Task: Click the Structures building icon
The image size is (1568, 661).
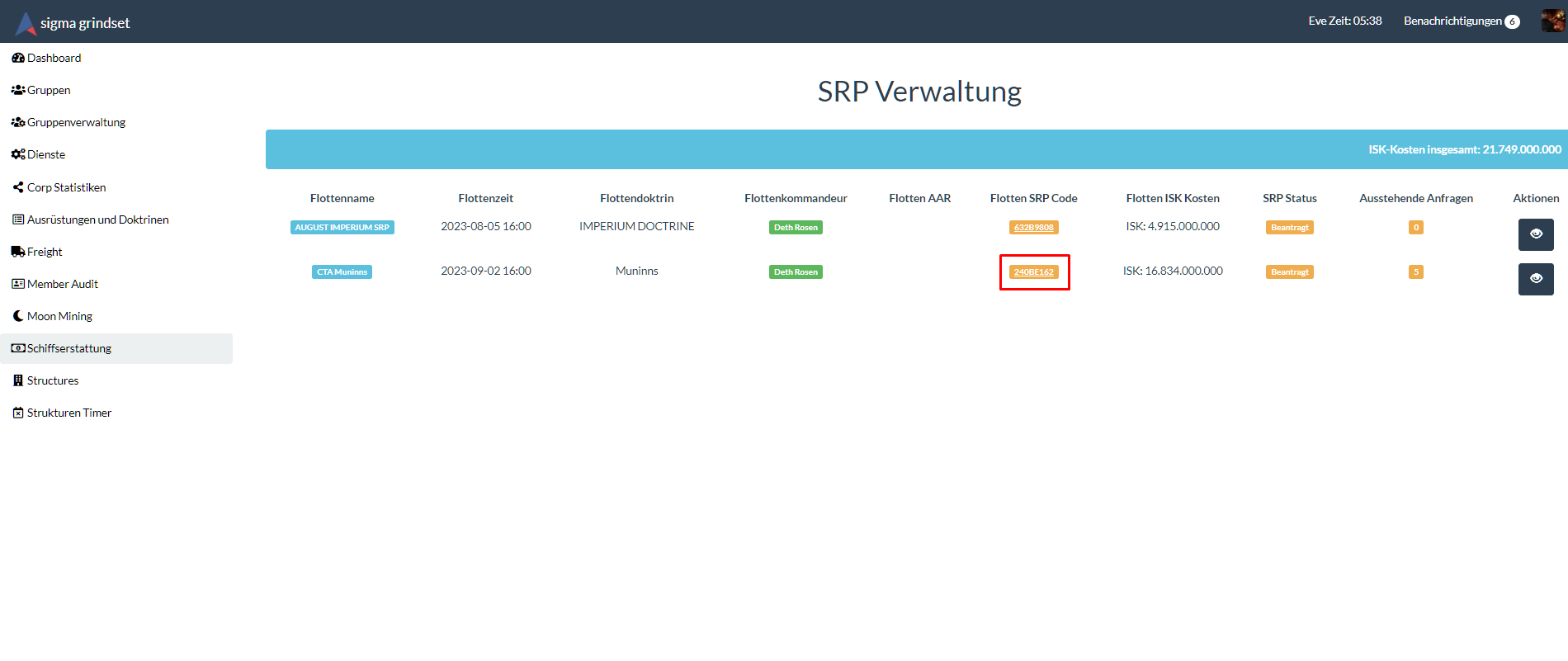Action: (x=18, y=380)
